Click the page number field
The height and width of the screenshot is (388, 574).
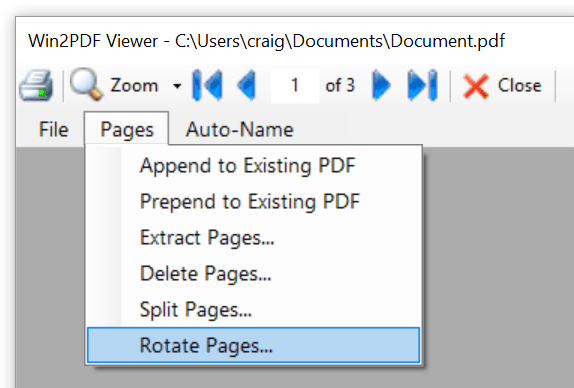[x=295, y=85]
